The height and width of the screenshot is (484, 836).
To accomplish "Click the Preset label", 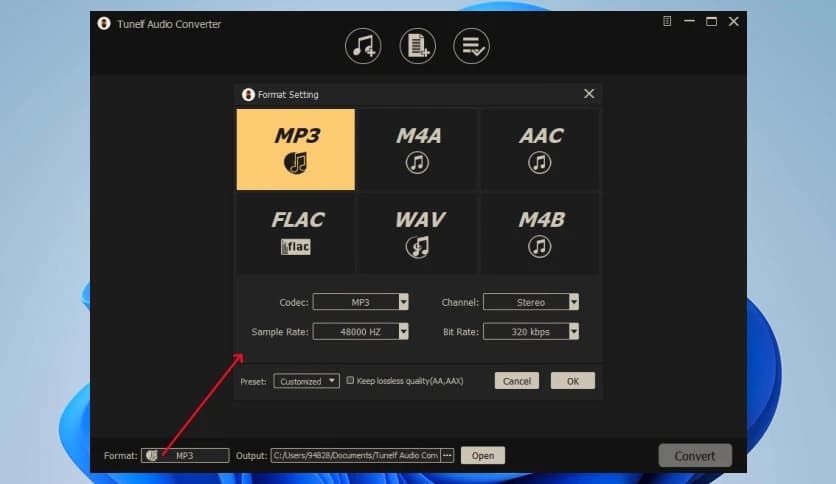I will [x=253, y=382].
